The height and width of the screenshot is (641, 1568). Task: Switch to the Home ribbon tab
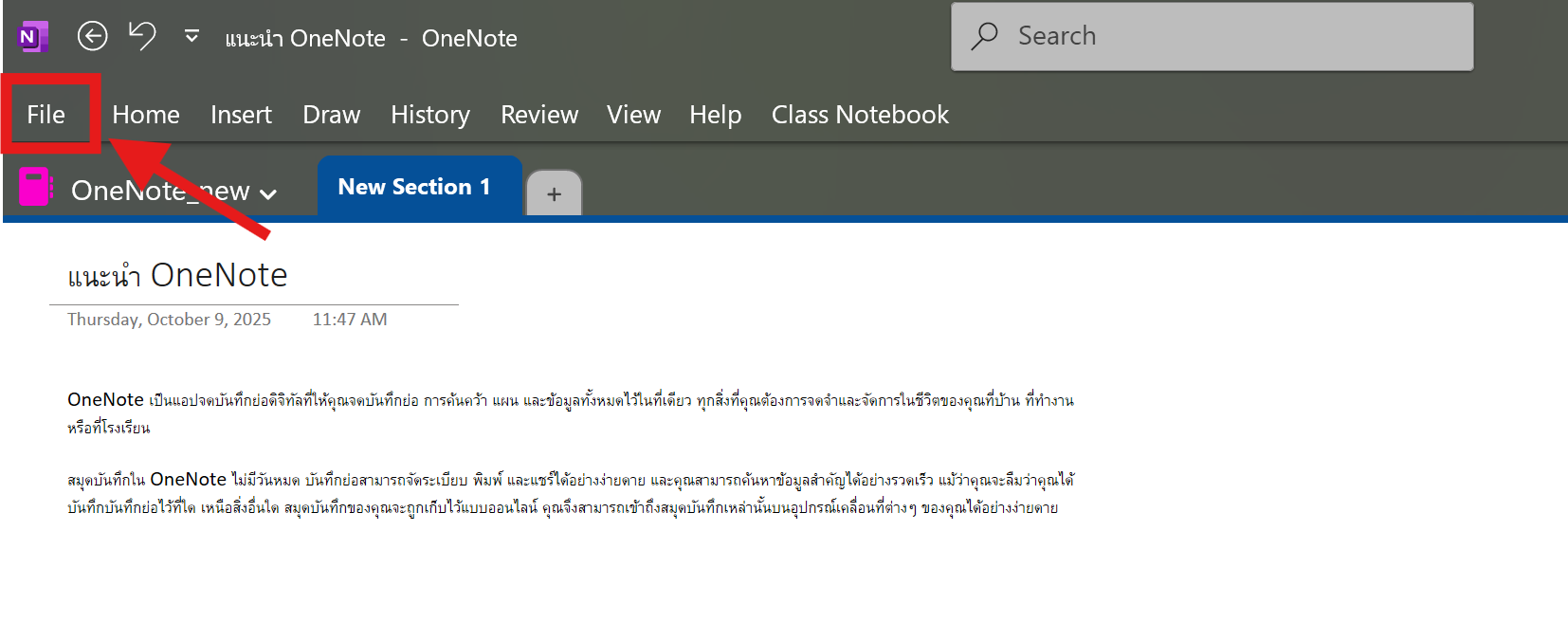tap(145, 115)
